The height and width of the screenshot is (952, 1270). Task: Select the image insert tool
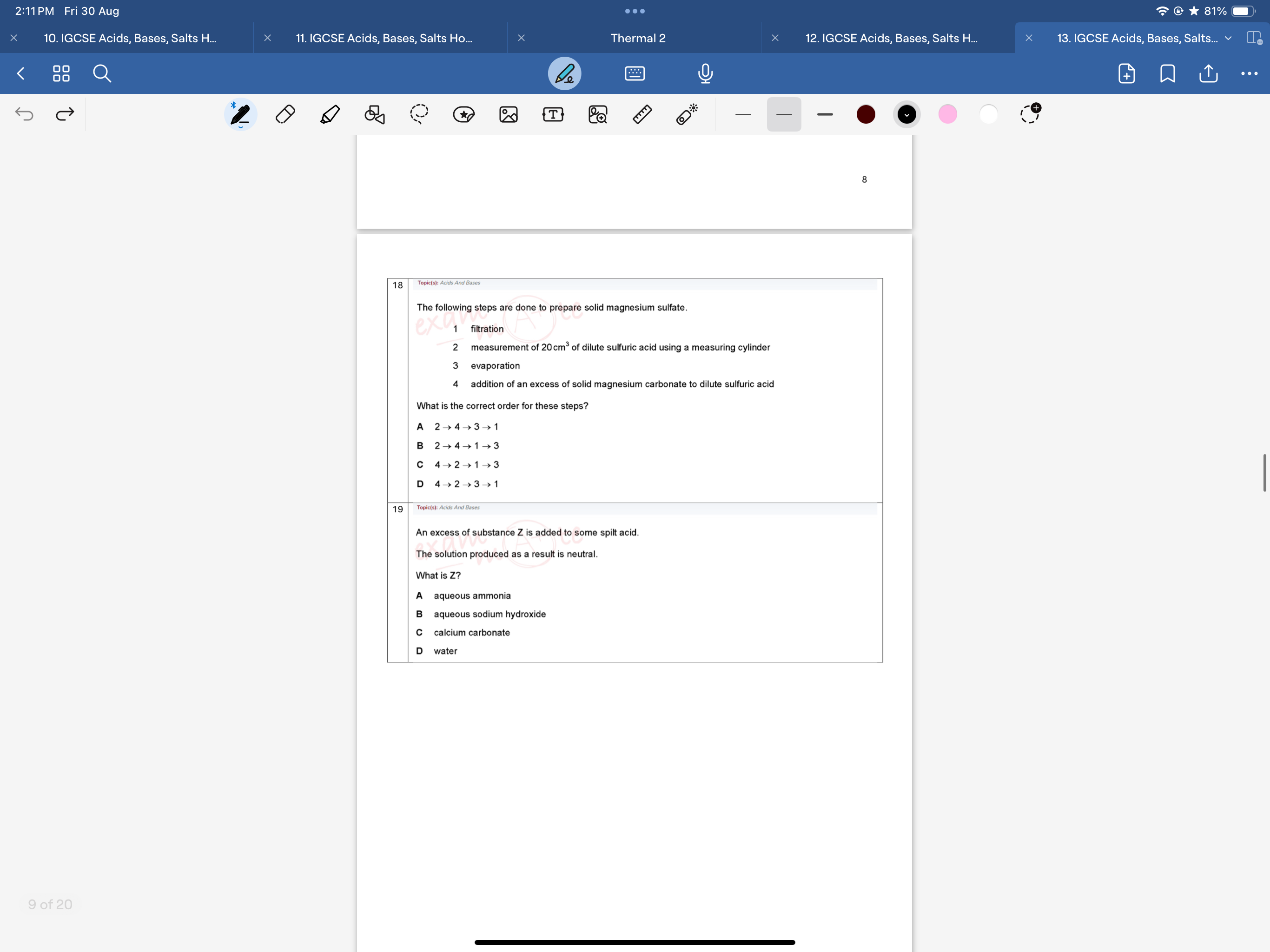(x=508, y=114)
